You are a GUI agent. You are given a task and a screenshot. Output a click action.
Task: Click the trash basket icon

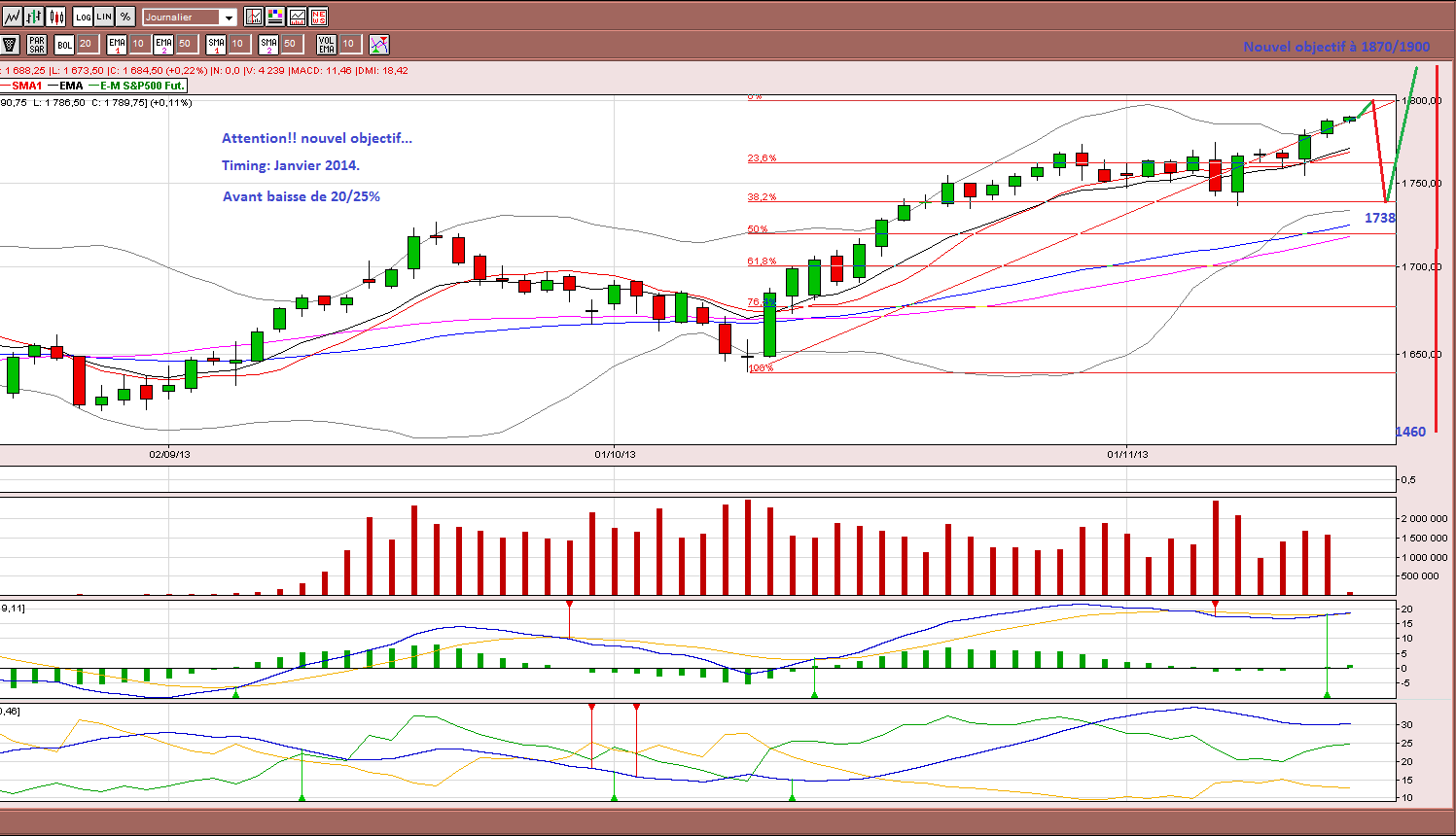coord(11,44)
